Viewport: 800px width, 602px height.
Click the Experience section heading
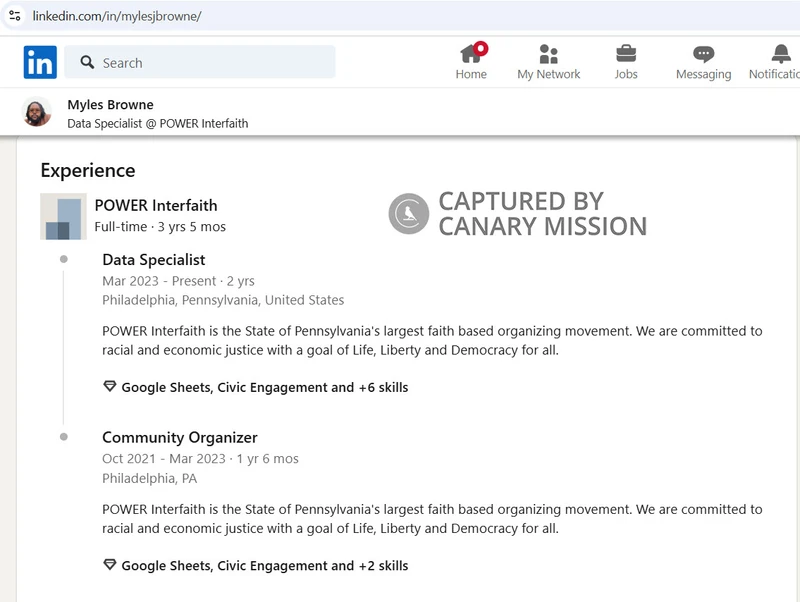coord(88,170)
